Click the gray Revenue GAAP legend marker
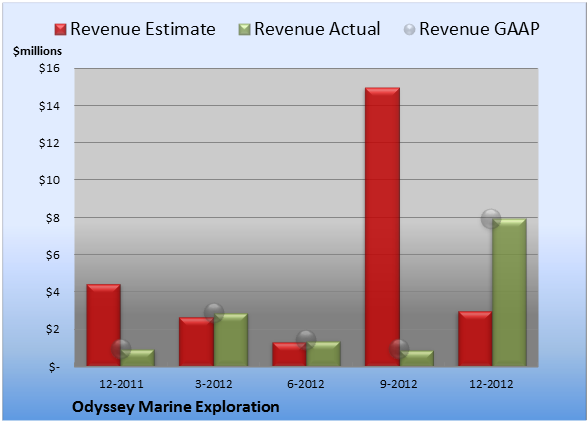This screenshot has height=422, width=588. coord(410,30)
